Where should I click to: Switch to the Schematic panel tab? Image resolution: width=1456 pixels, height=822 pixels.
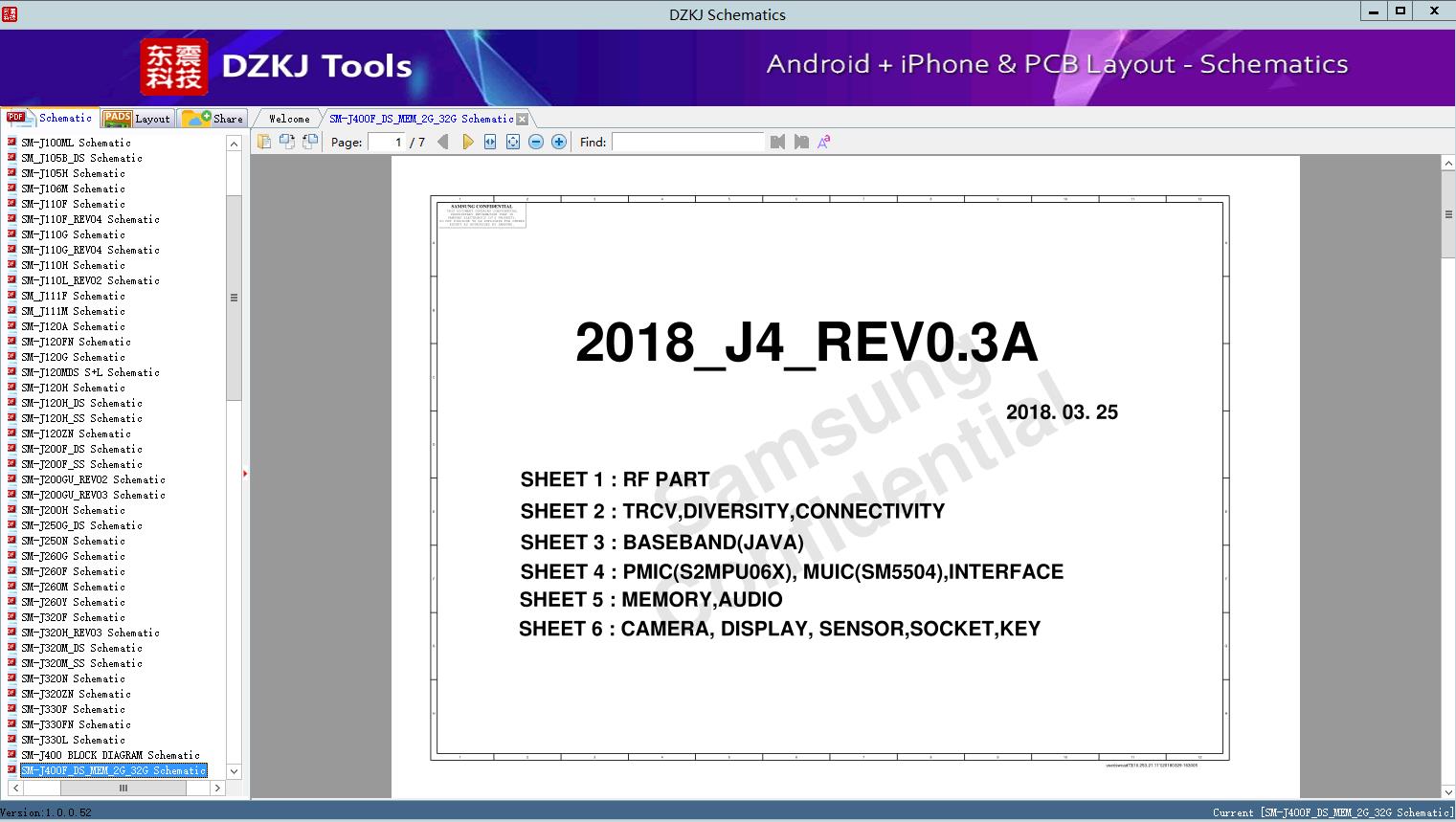[x=49, y=118]
